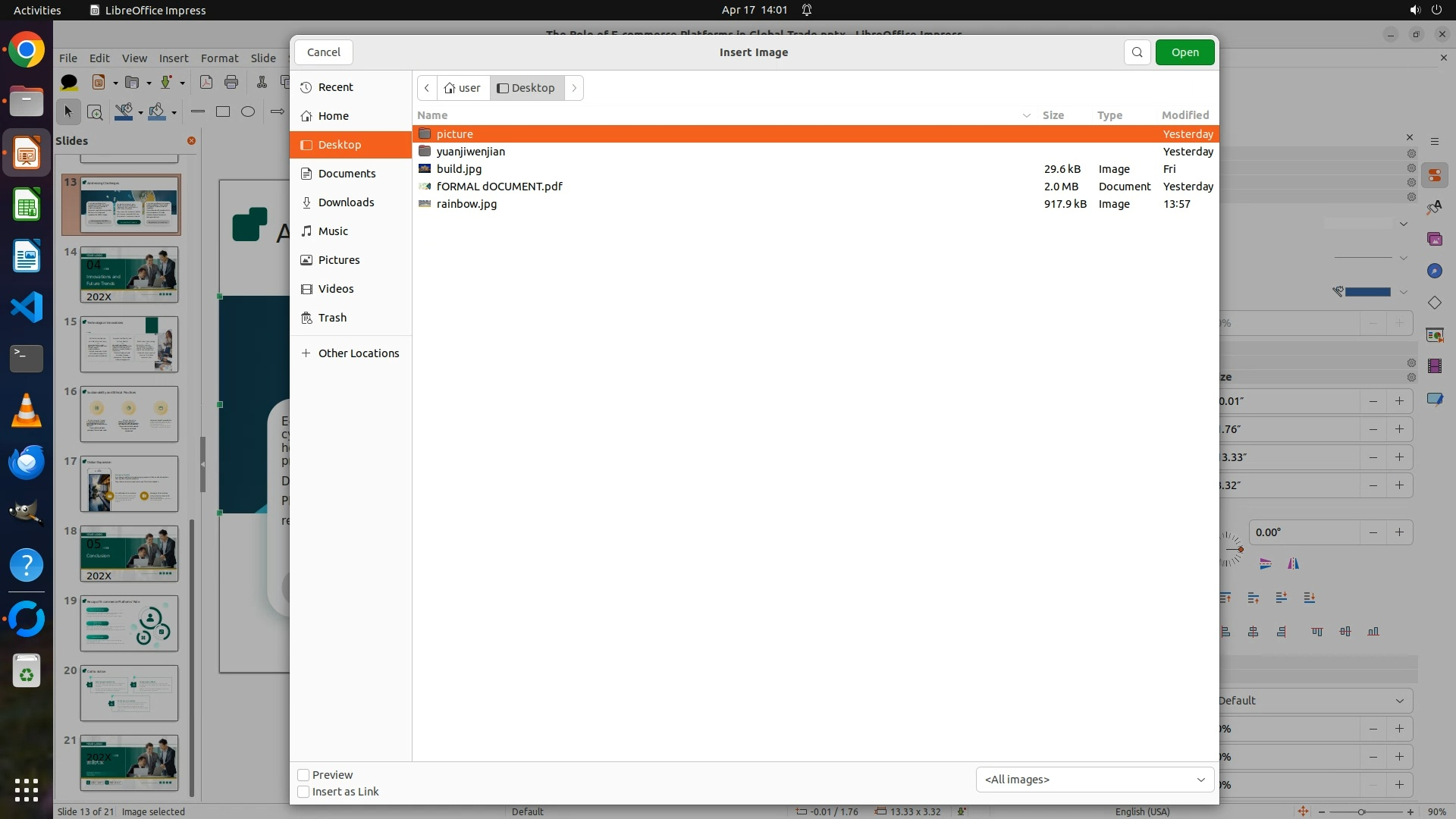Switch to user folder in path bar

click(463, 88)
